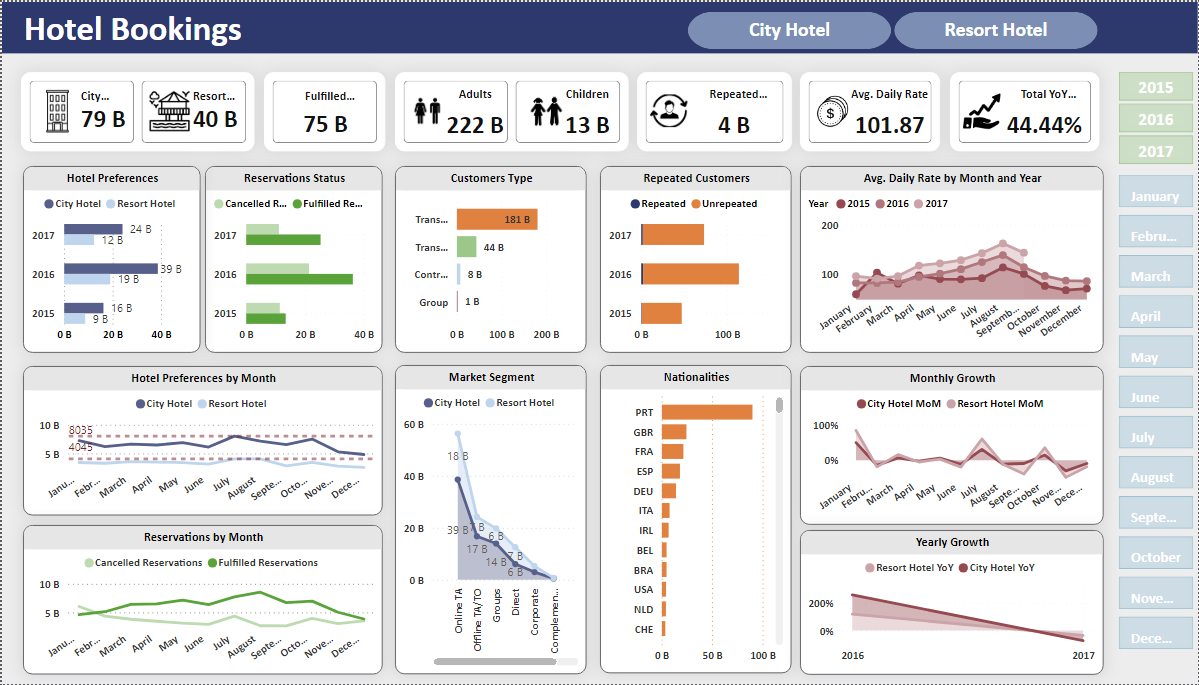Click Resort Hotel YoY legend entry

[x=910, y=567]
